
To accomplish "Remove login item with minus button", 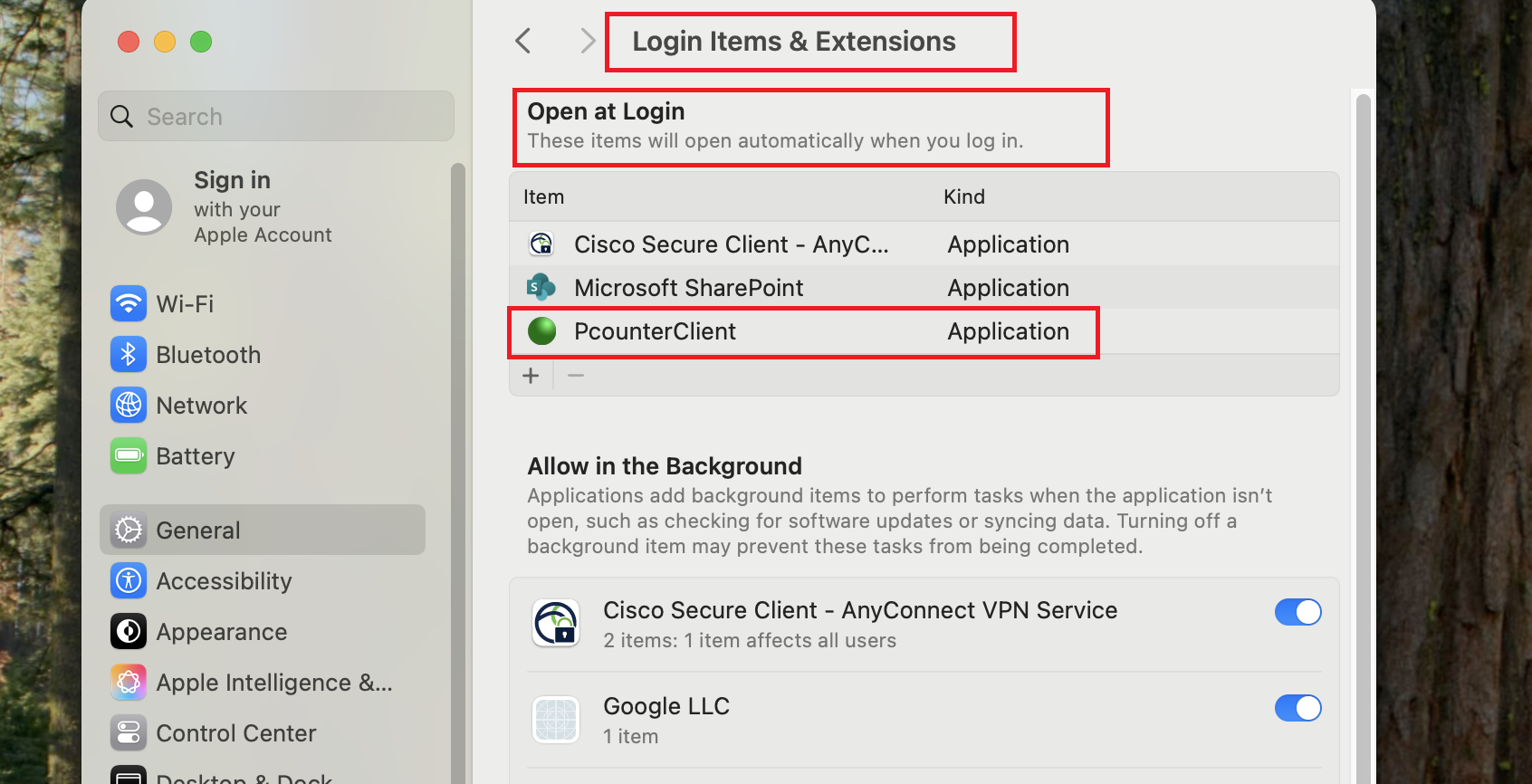I will [x=576, y=375].
